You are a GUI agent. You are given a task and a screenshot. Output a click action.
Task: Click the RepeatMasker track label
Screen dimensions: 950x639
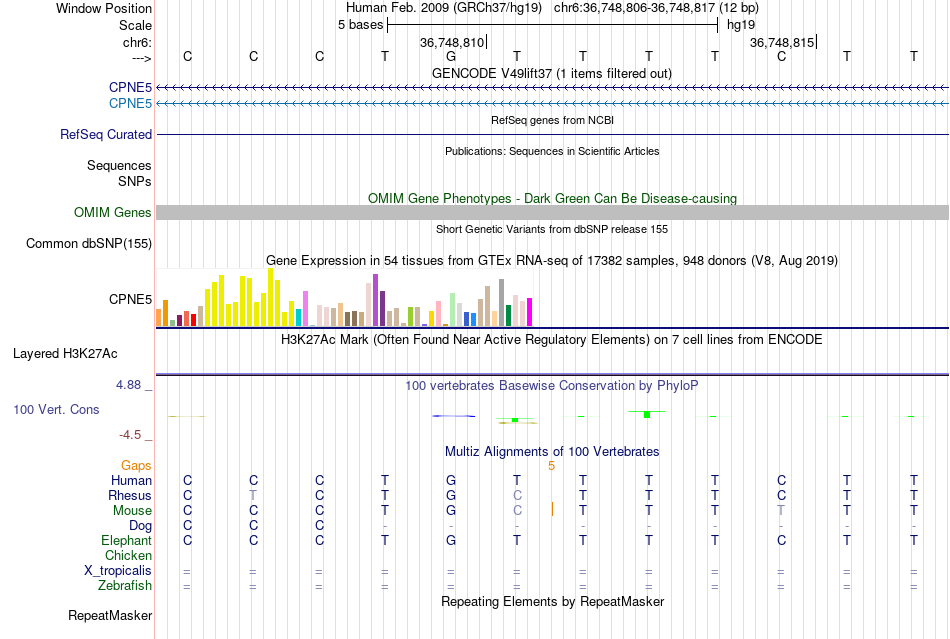(x=110, y=615)
